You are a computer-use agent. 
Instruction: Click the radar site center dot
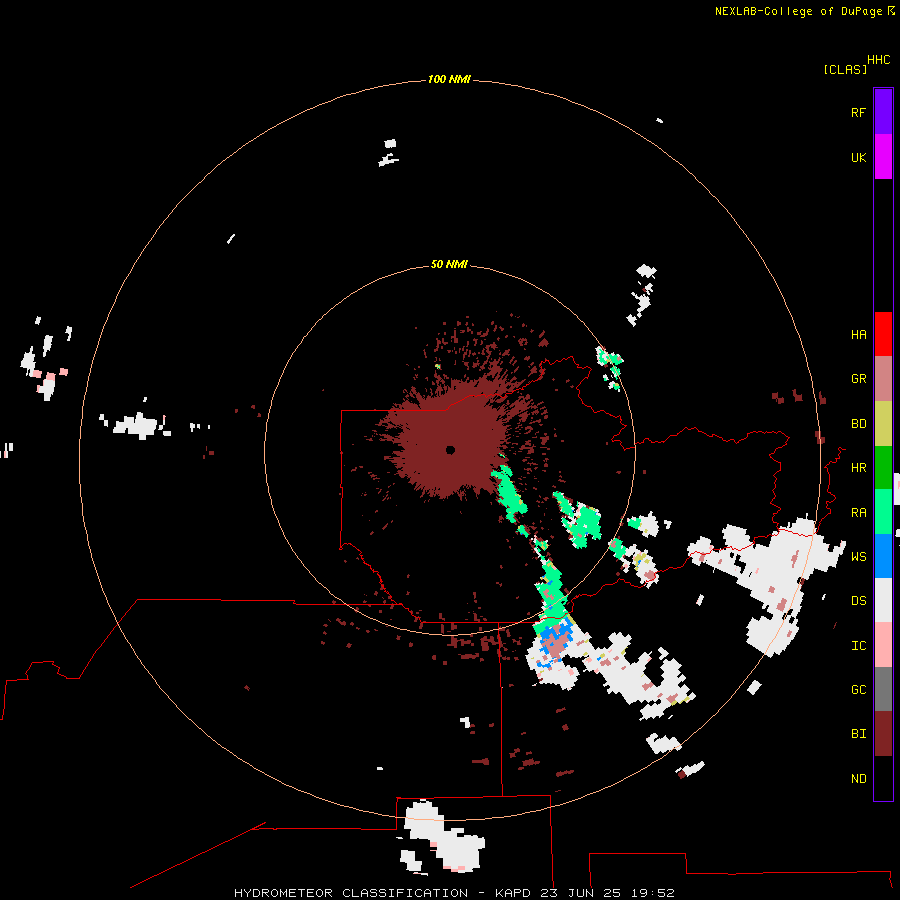click(x=450, y=450)
